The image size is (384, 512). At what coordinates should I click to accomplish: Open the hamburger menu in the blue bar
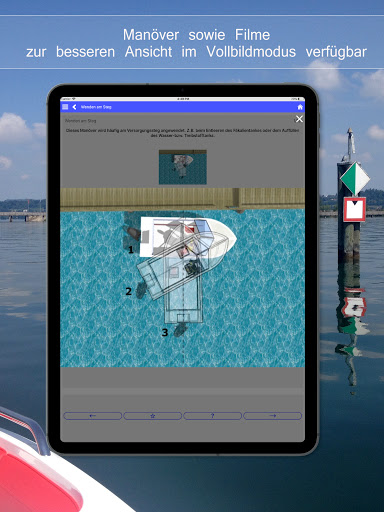65,107
